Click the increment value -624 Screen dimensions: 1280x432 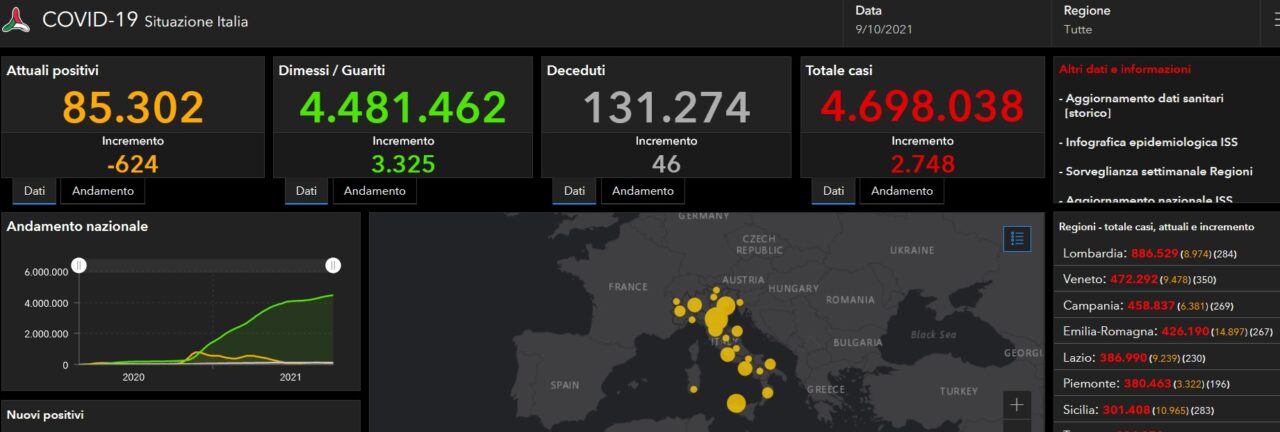(132, 164)
